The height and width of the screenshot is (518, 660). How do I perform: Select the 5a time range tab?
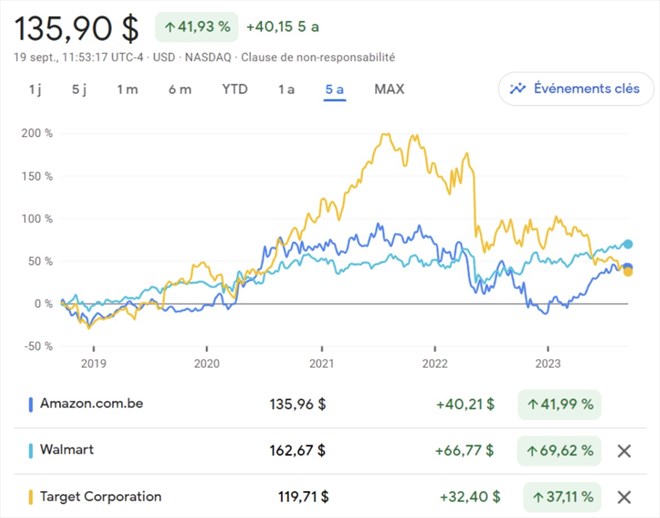(335, 89)
